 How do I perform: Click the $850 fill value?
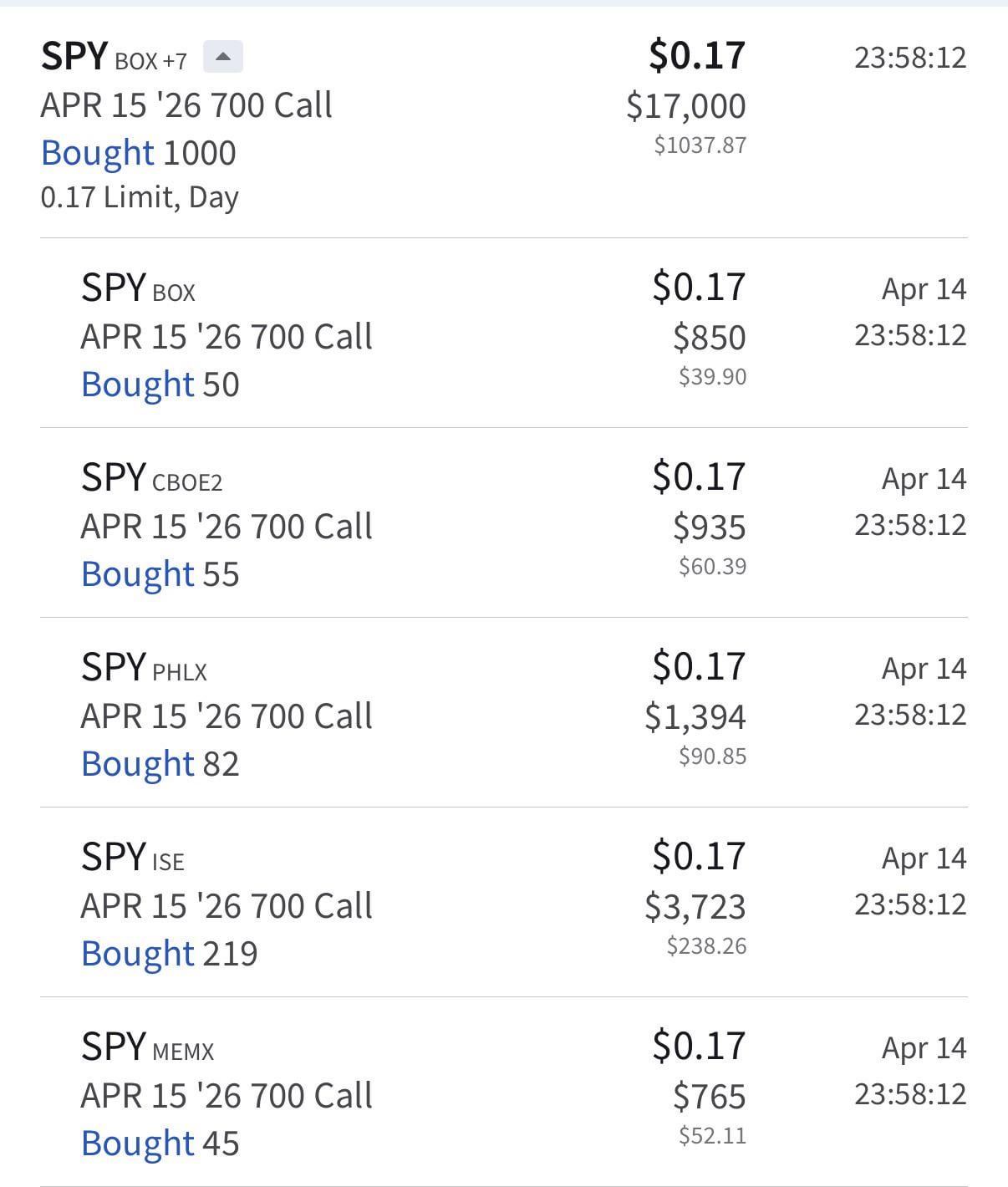point(709,338)
